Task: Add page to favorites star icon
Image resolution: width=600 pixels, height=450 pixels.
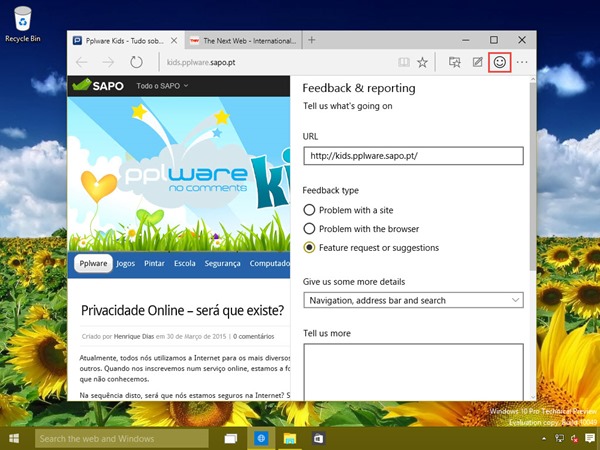Action: tap(422, 62)
